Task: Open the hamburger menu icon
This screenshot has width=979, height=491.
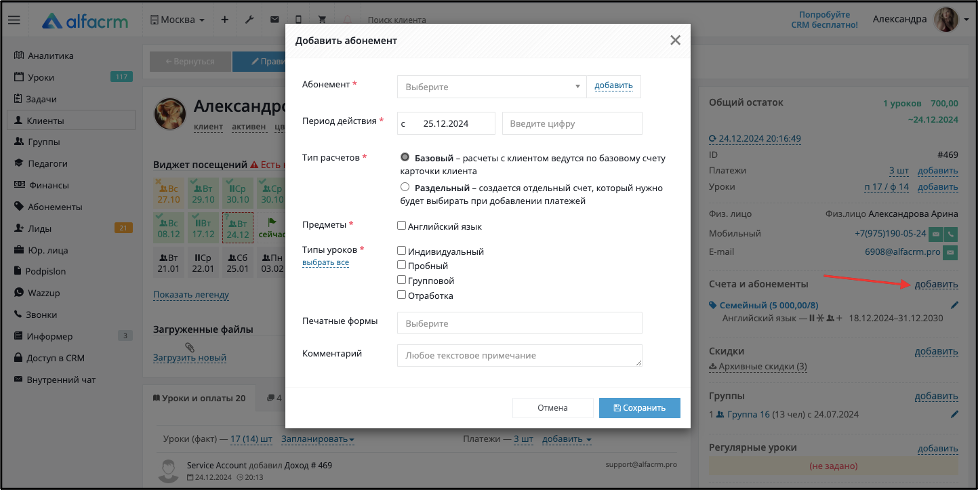Action: (14, 20)
